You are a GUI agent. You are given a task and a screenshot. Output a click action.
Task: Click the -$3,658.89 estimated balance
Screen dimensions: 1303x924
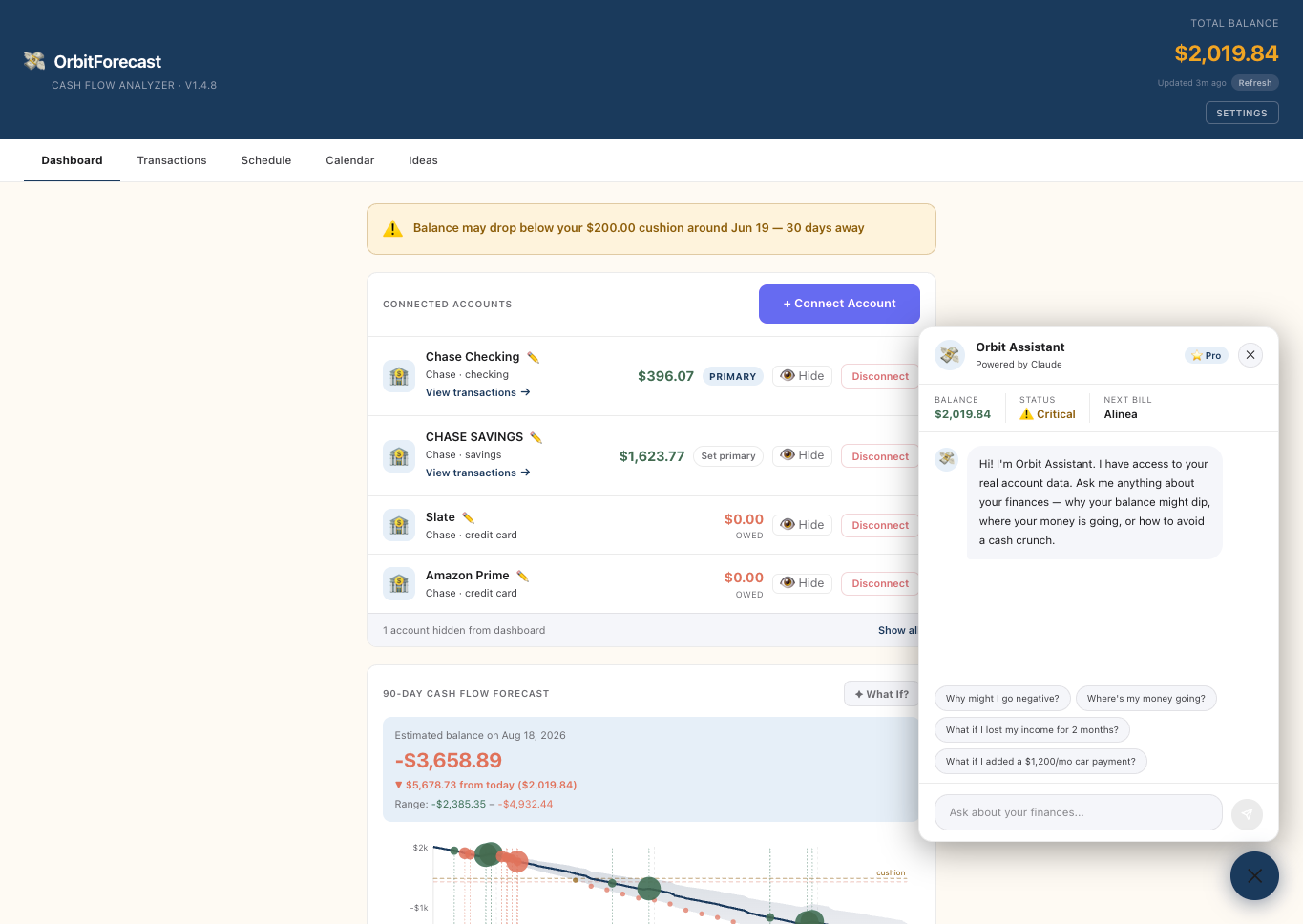pyautogui.click(x=448, y=761)
